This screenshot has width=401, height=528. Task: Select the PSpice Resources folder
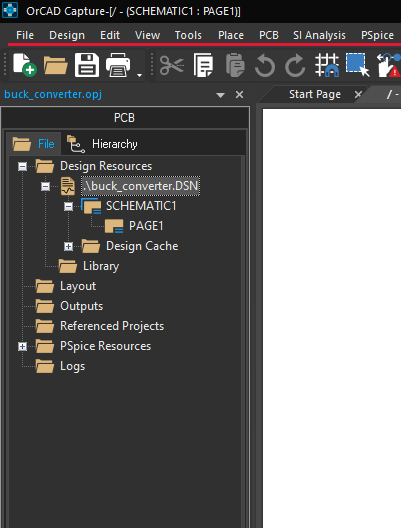105,346
